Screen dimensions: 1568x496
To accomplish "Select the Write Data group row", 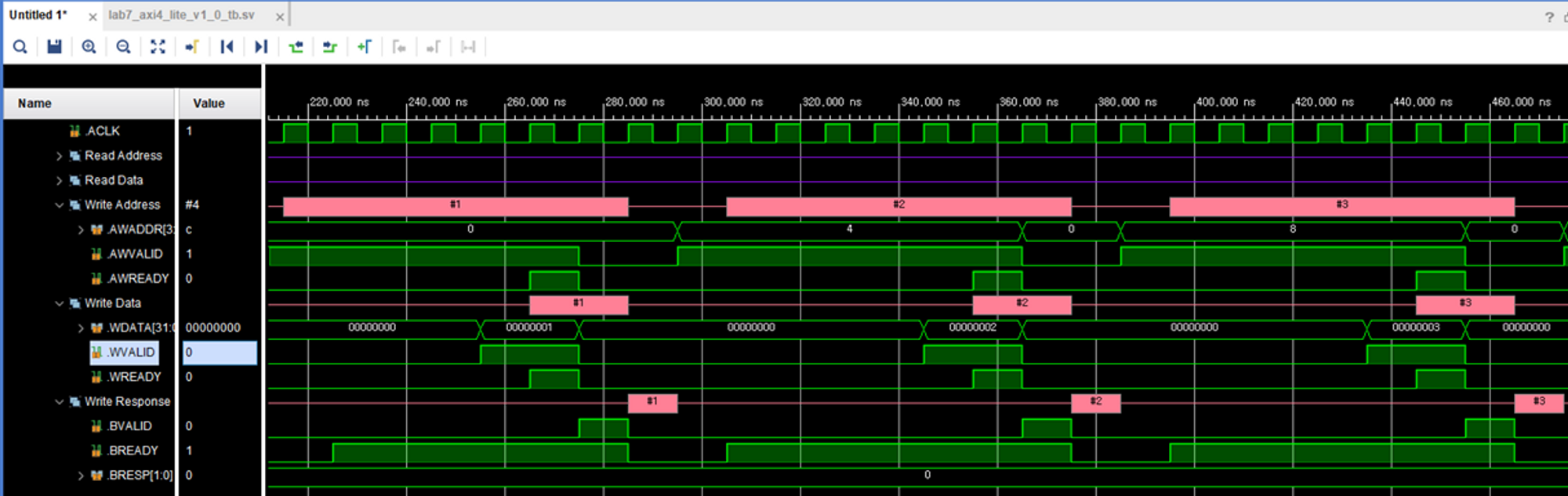I will [x=113, y=303].
